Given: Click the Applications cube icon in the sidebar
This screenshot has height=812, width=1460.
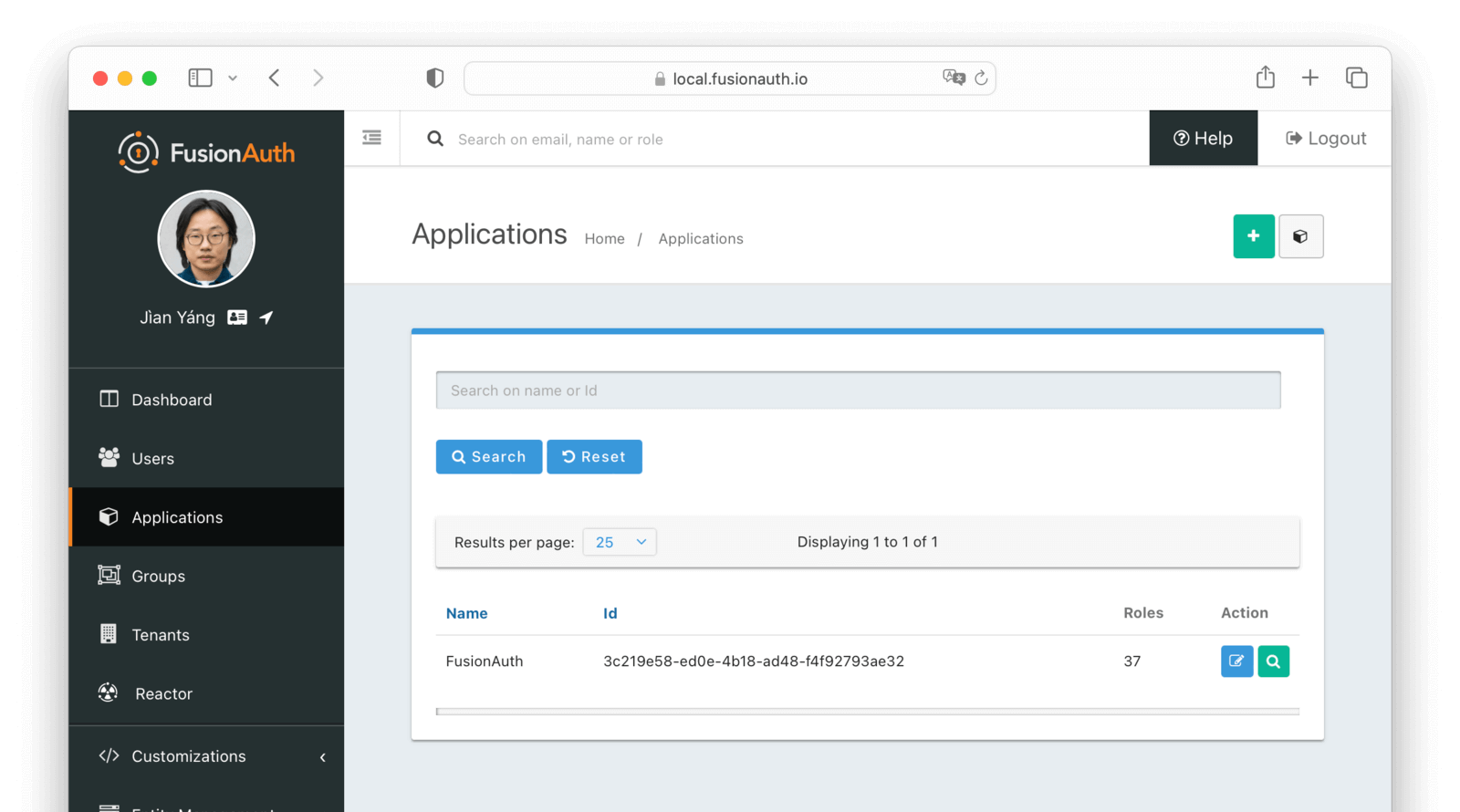Looking at the screenshot, I should pos(109,516).
